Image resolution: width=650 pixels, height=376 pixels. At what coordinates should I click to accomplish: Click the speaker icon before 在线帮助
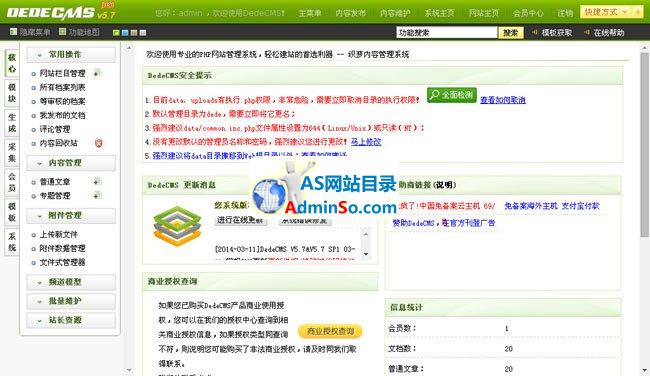(x=587, y=32)
